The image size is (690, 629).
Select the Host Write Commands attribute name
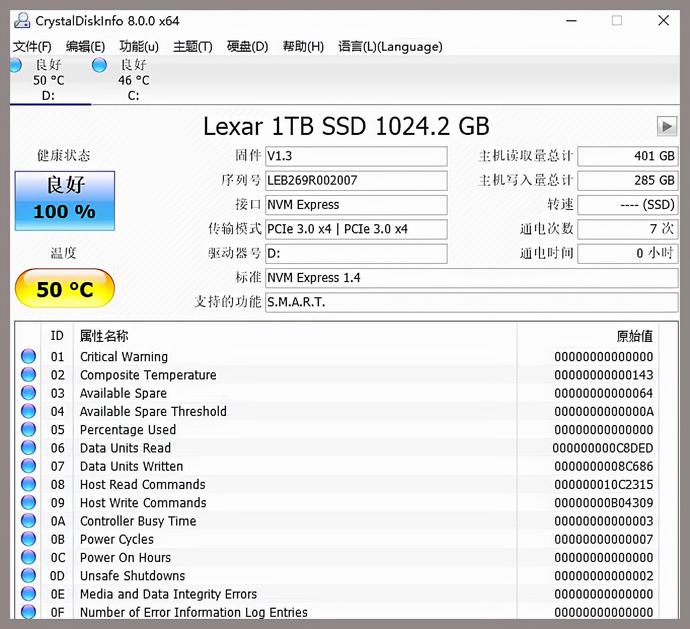[143, 503]
